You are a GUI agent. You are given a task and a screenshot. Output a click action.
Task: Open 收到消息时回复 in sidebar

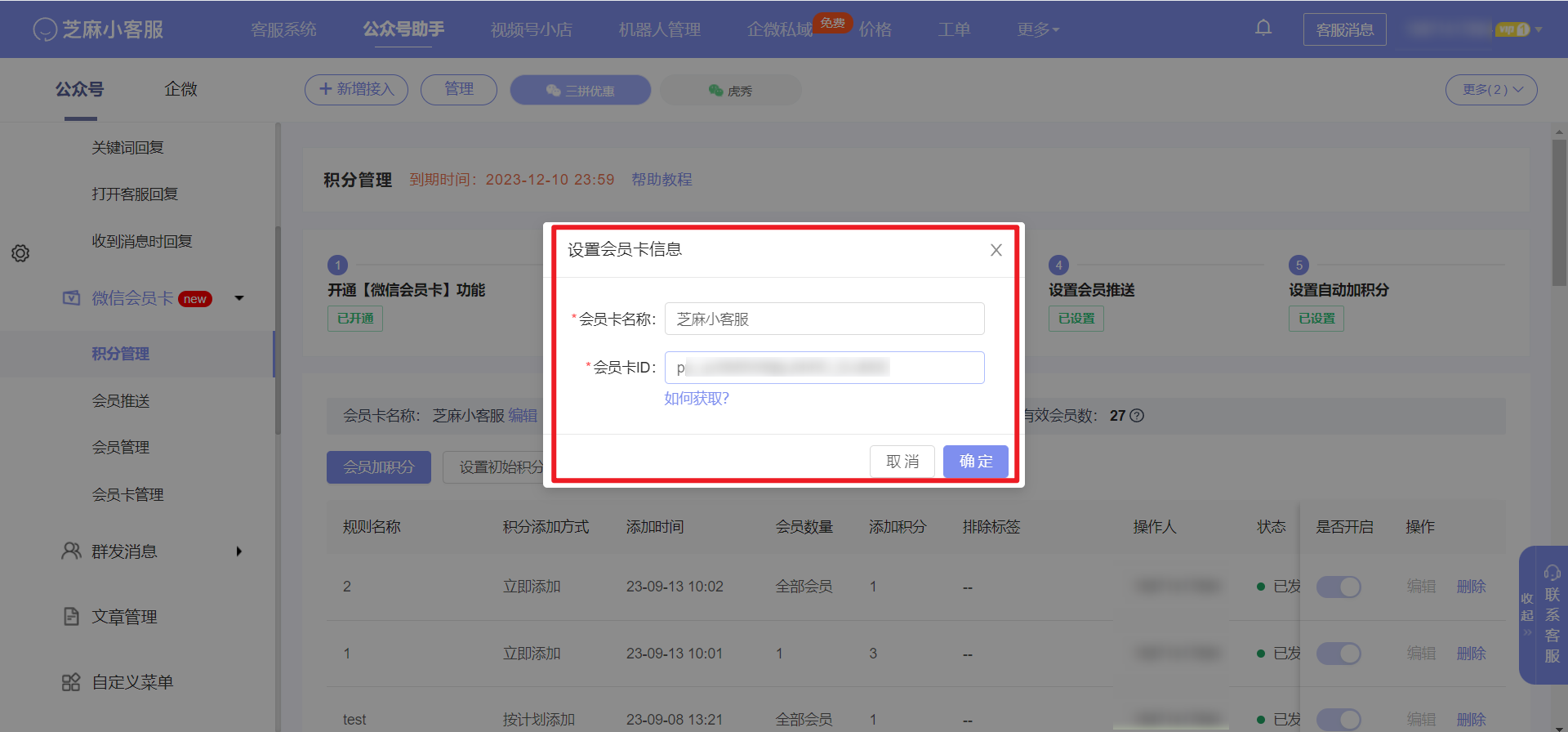[x=142, y=242]
